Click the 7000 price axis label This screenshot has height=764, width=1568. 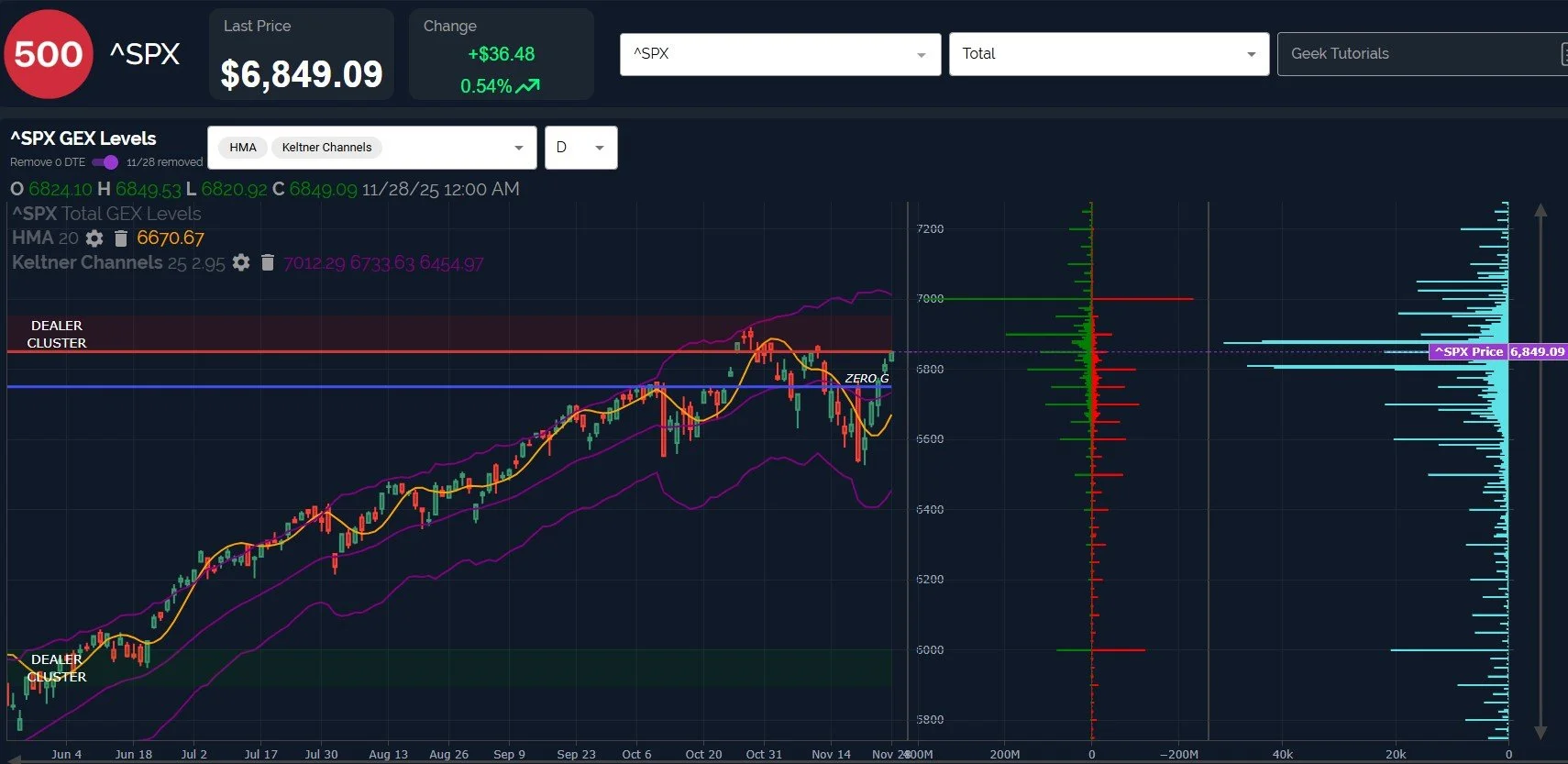[930, 299]
